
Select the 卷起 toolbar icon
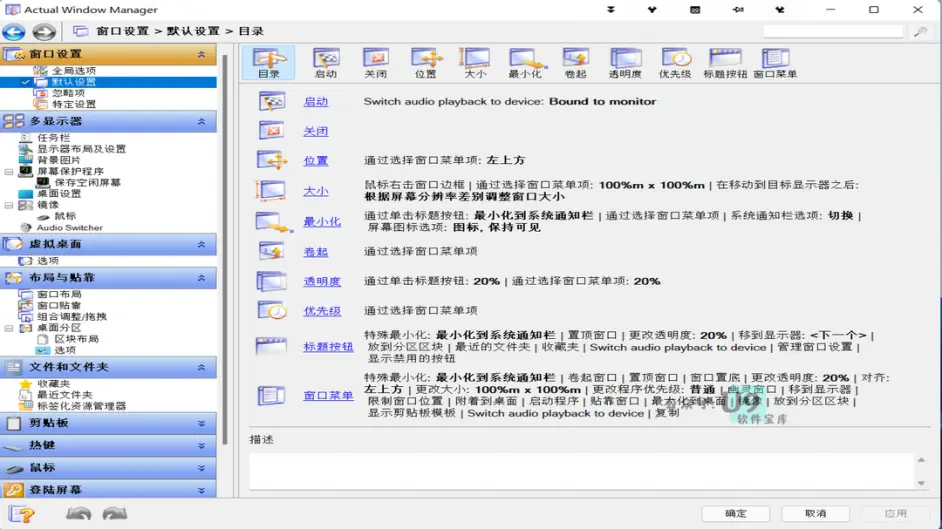pyautogui.click(x=575, y=62)
